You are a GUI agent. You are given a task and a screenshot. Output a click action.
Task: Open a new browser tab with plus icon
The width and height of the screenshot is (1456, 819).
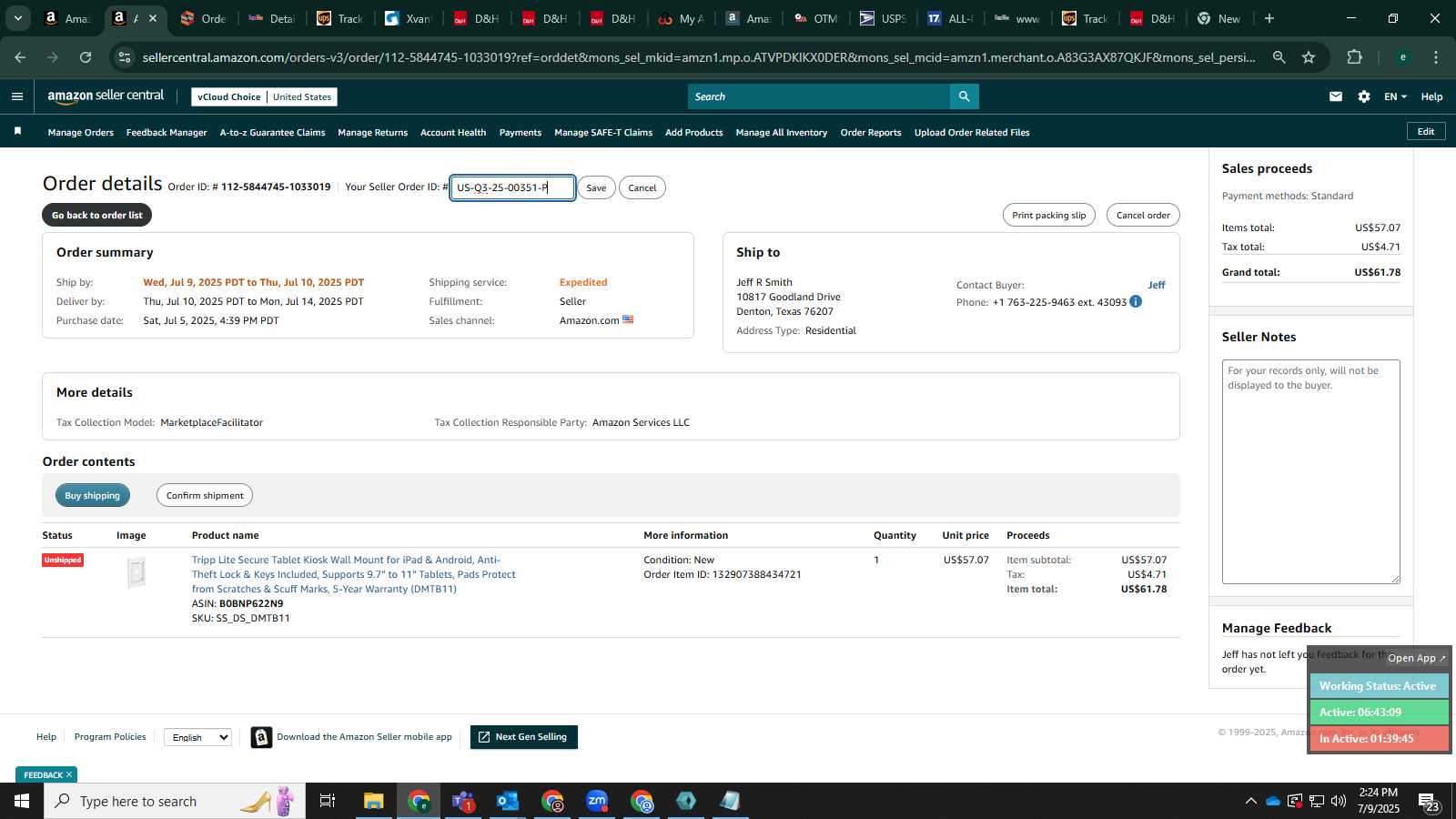pos(1269,18)
